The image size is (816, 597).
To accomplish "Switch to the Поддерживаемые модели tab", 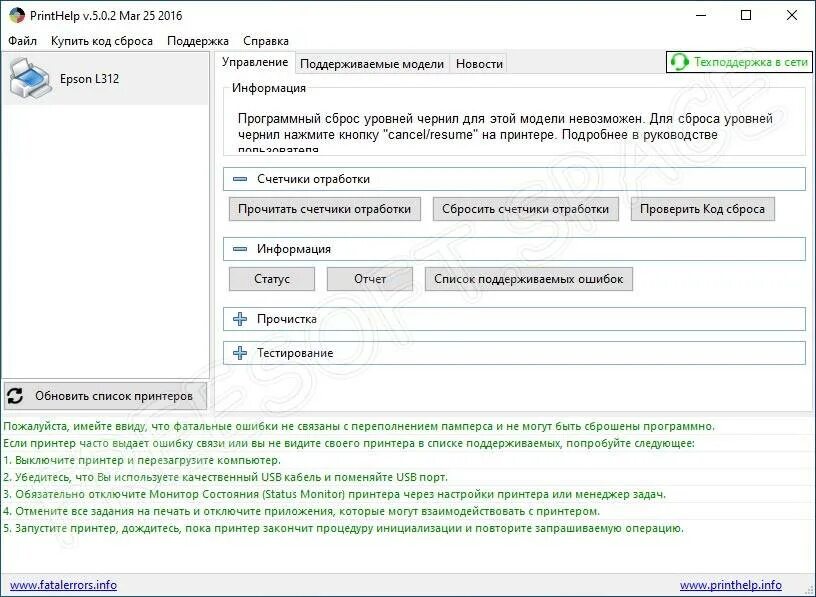I will point(371,62).
